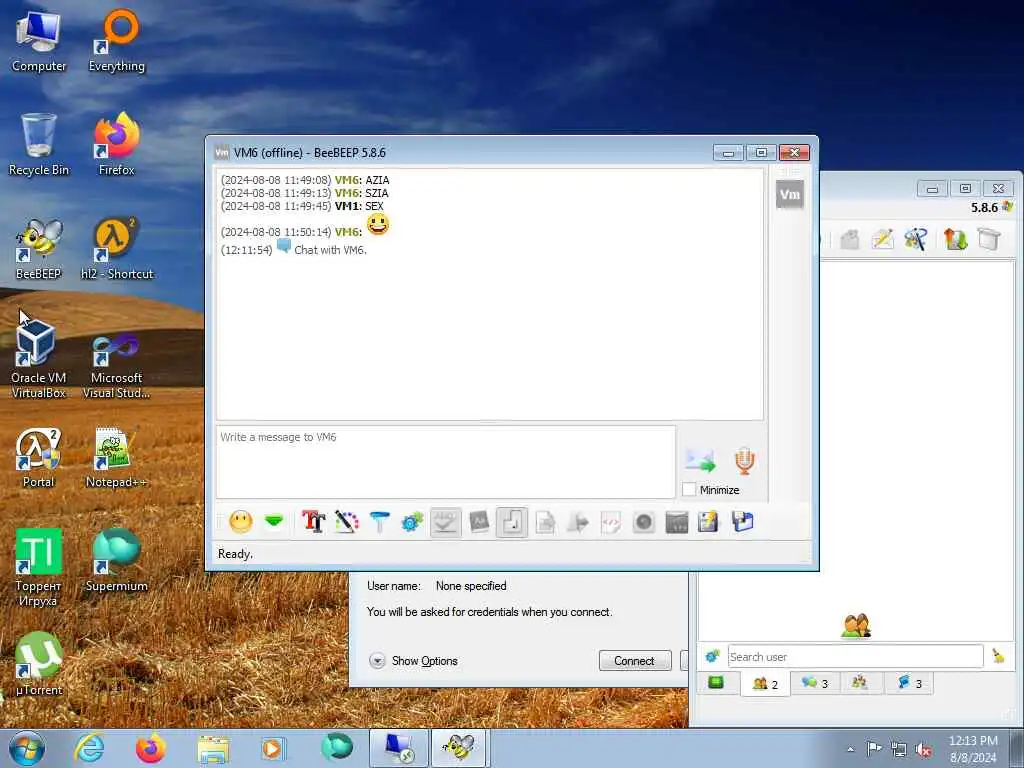The width and height of the screenshot is (1024, 768).
Task: Open Oracle VM VirtualBox shortcut
Action: tap(39, 359)
